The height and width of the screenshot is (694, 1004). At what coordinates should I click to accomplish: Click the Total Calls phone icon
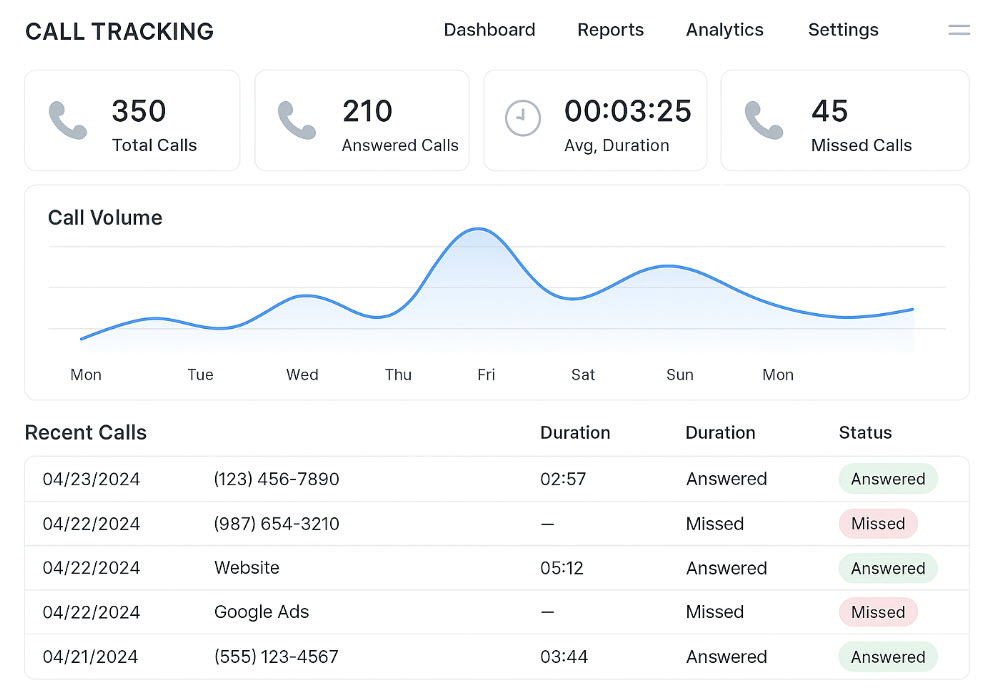coord(68,120)
